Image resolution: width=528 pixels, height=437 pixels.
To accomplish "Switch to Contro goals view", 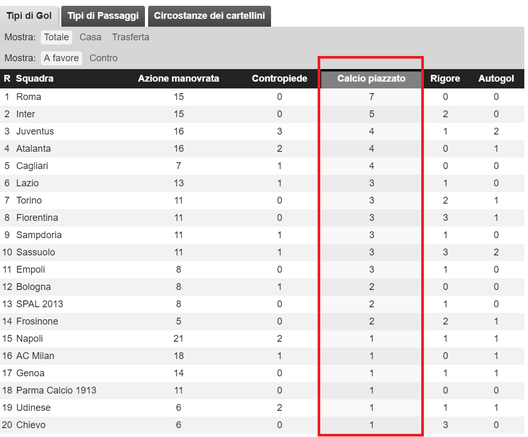I will coord(103,58).
